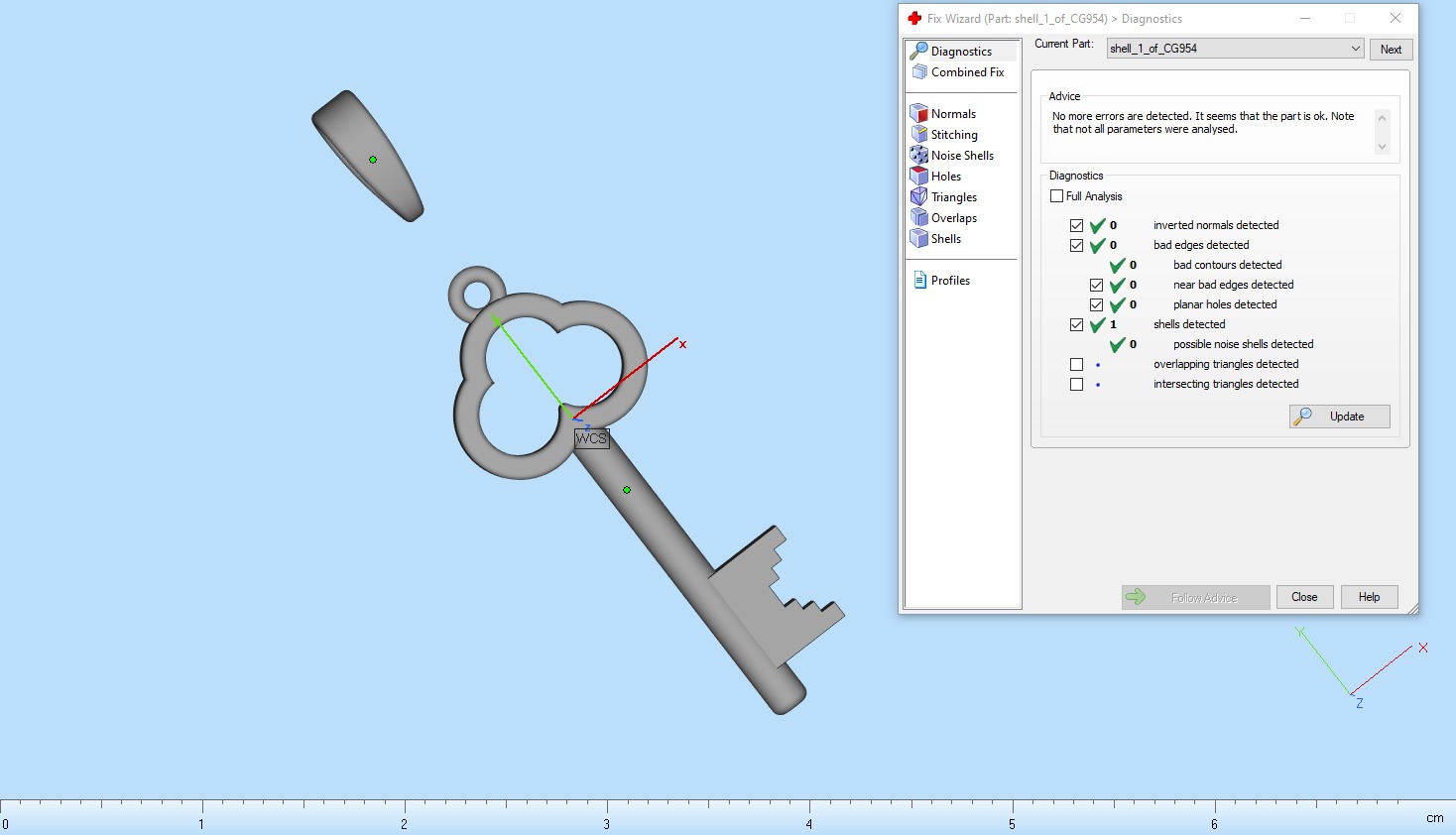Switch to the Combined Fix page

pos(967,72)
